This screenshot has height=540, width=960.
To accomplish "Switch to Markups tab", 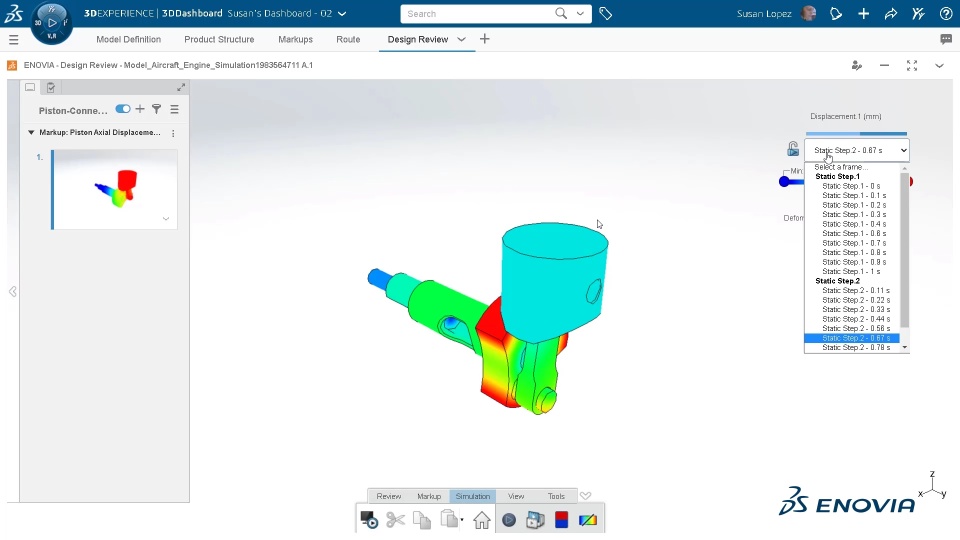I will tap(295, 39).
